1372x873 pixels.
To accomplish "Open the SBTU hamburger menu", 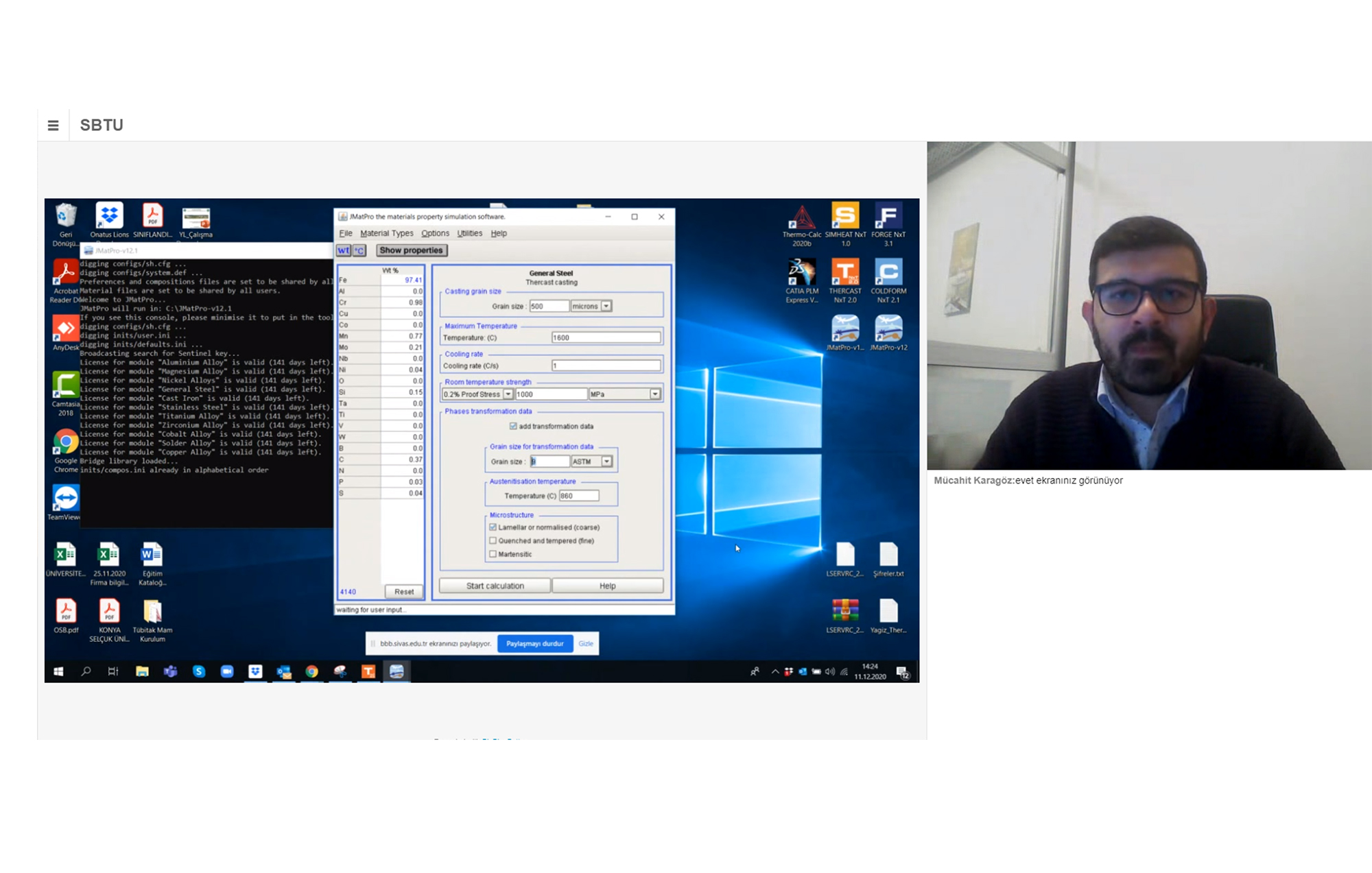I will point(53,125).
